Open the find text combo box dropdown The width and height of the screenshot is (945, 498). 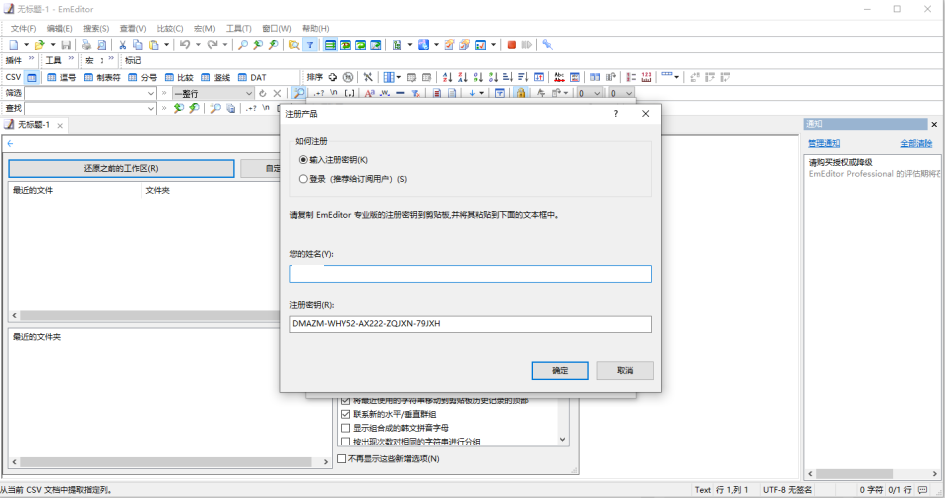(151, 109)
